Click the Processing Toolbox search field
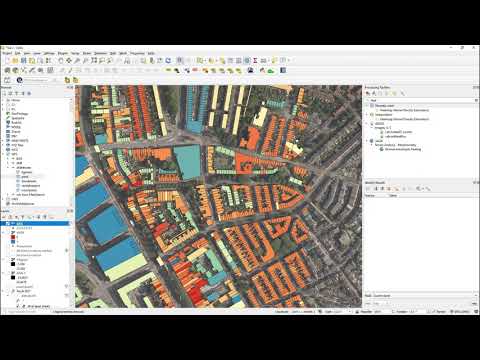The width and height of the screenshot is (480, 360). click(421, 100)
